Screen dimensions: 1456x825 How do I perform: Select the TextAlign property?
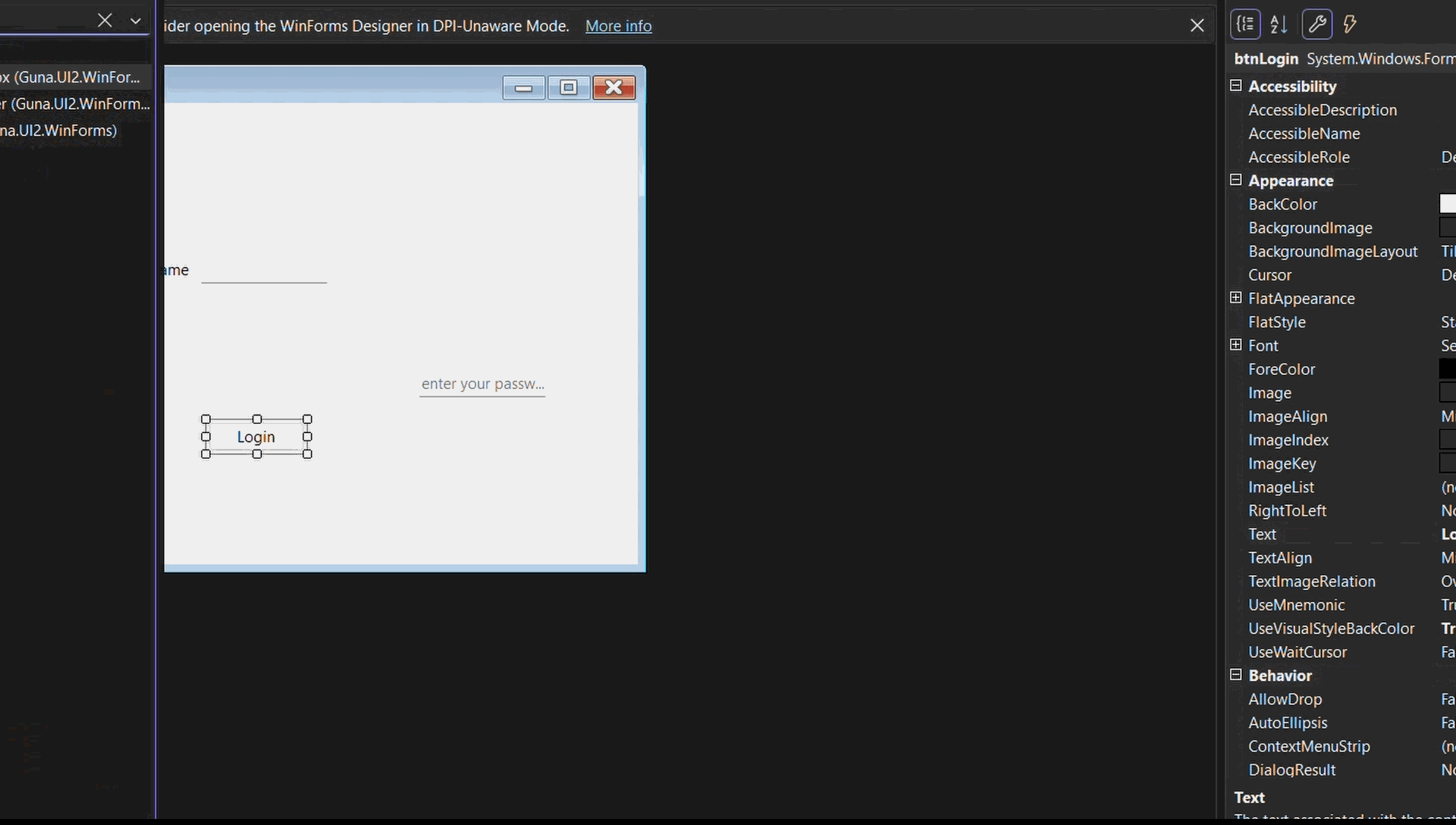click(x=1280, y=557)
